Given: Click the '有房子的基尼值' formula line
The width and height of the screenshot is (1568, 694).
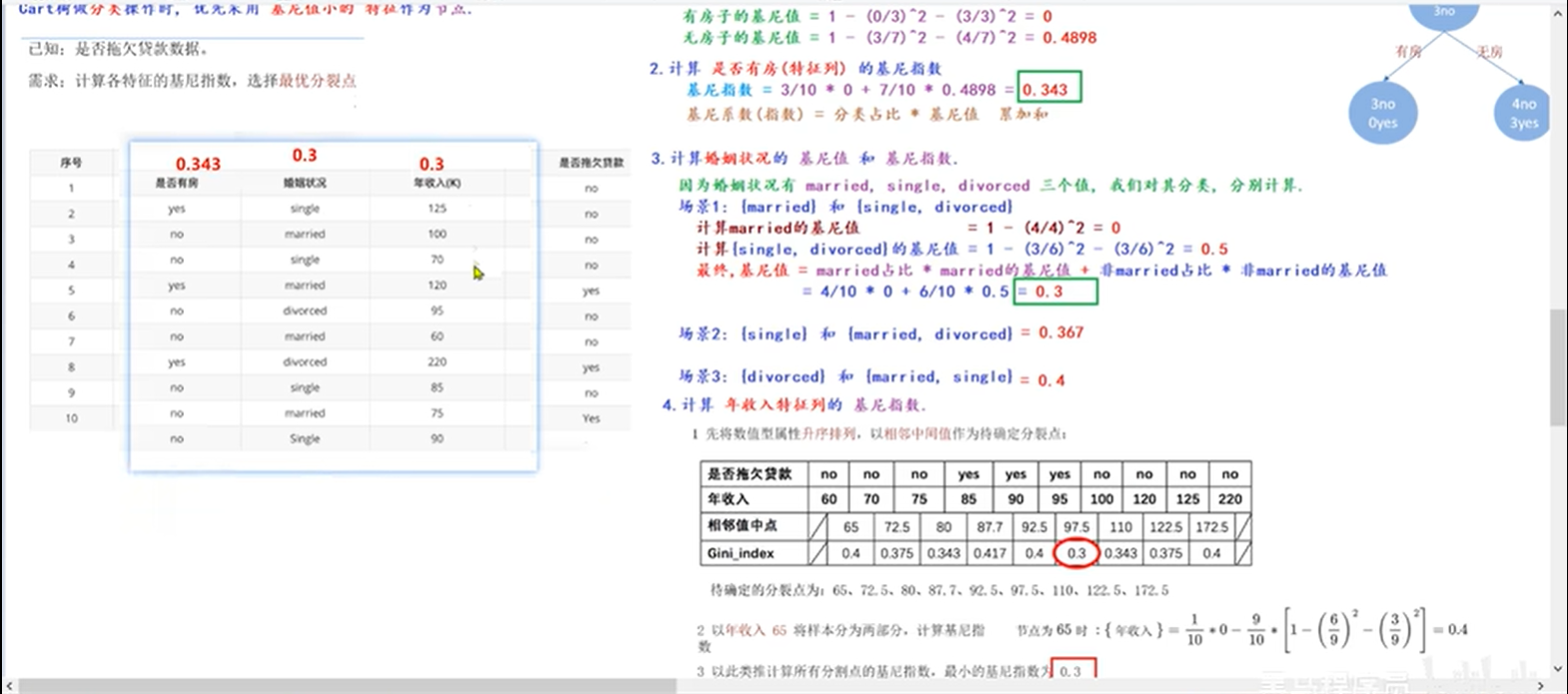Looking at the screenshot, I should [867, 16].
